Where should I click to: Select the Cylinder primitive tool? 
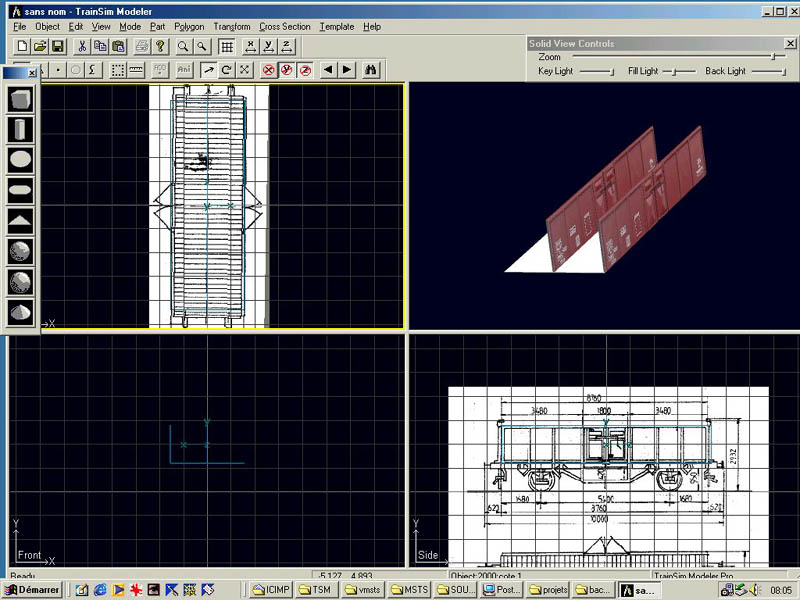21,129
